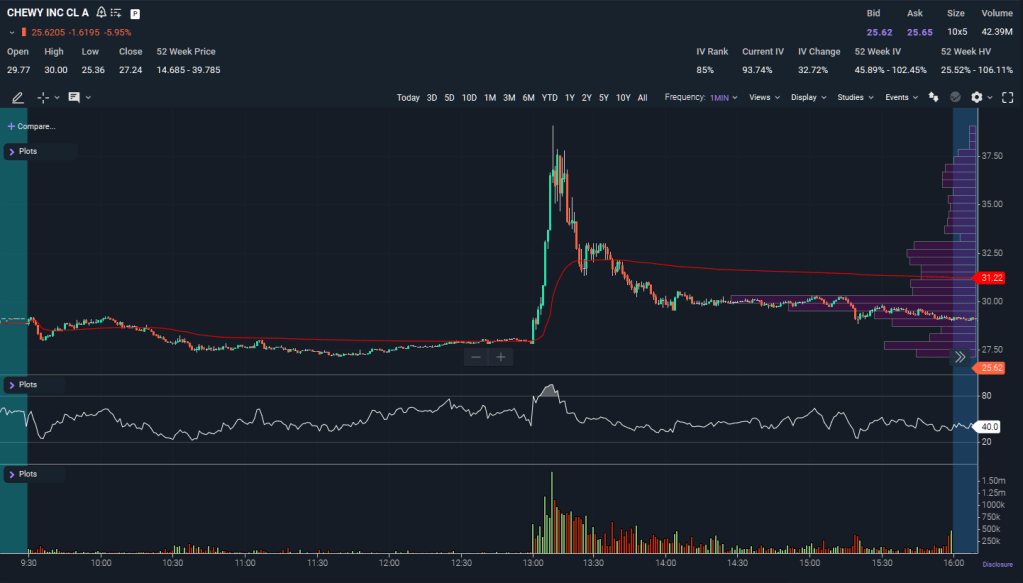
Task: Enter fullscreen chart mode
Action: (1007, 97)
